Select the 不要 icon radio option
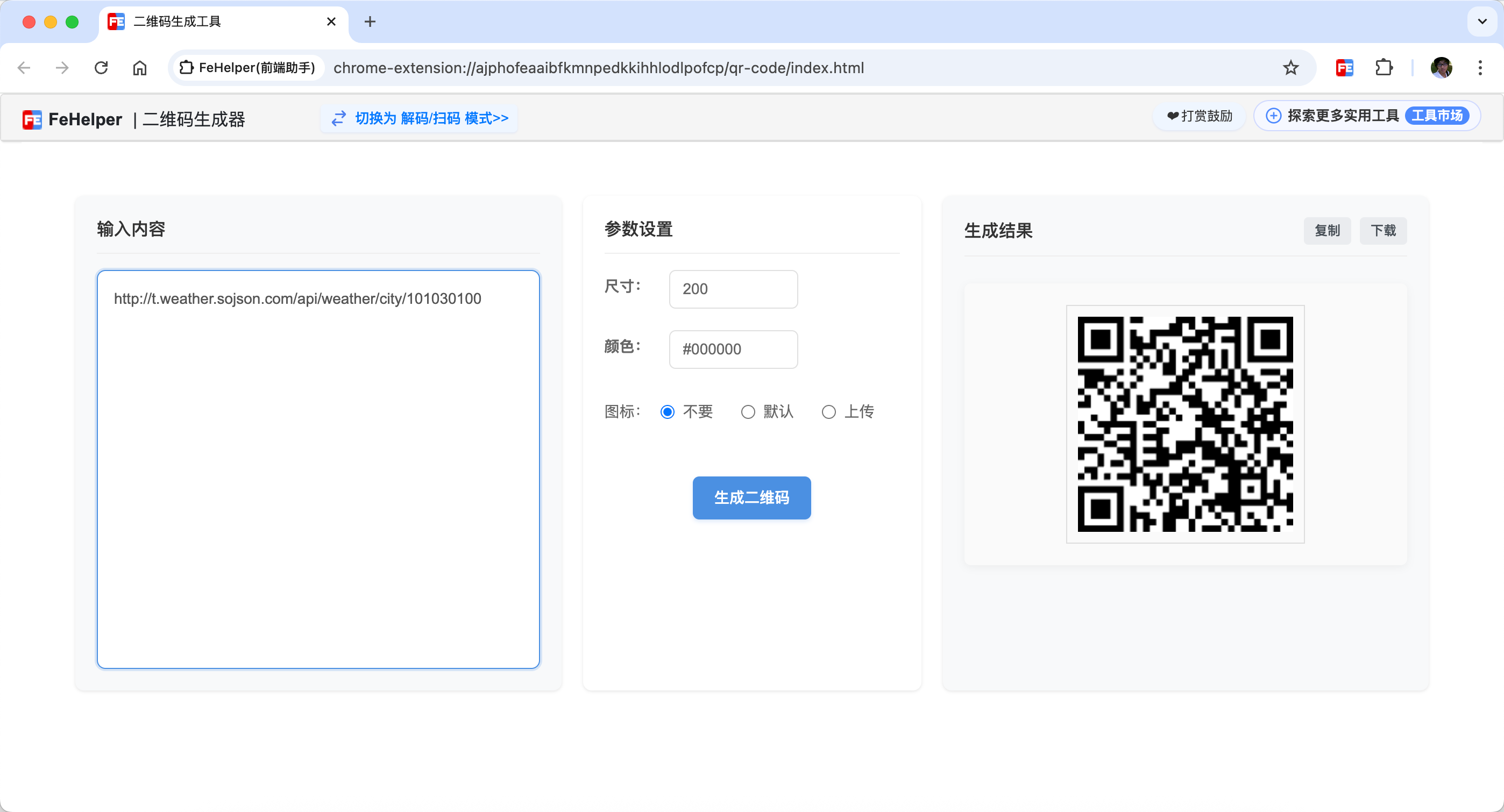Screen dimensions: 1504x812 [x=668, y=412]
